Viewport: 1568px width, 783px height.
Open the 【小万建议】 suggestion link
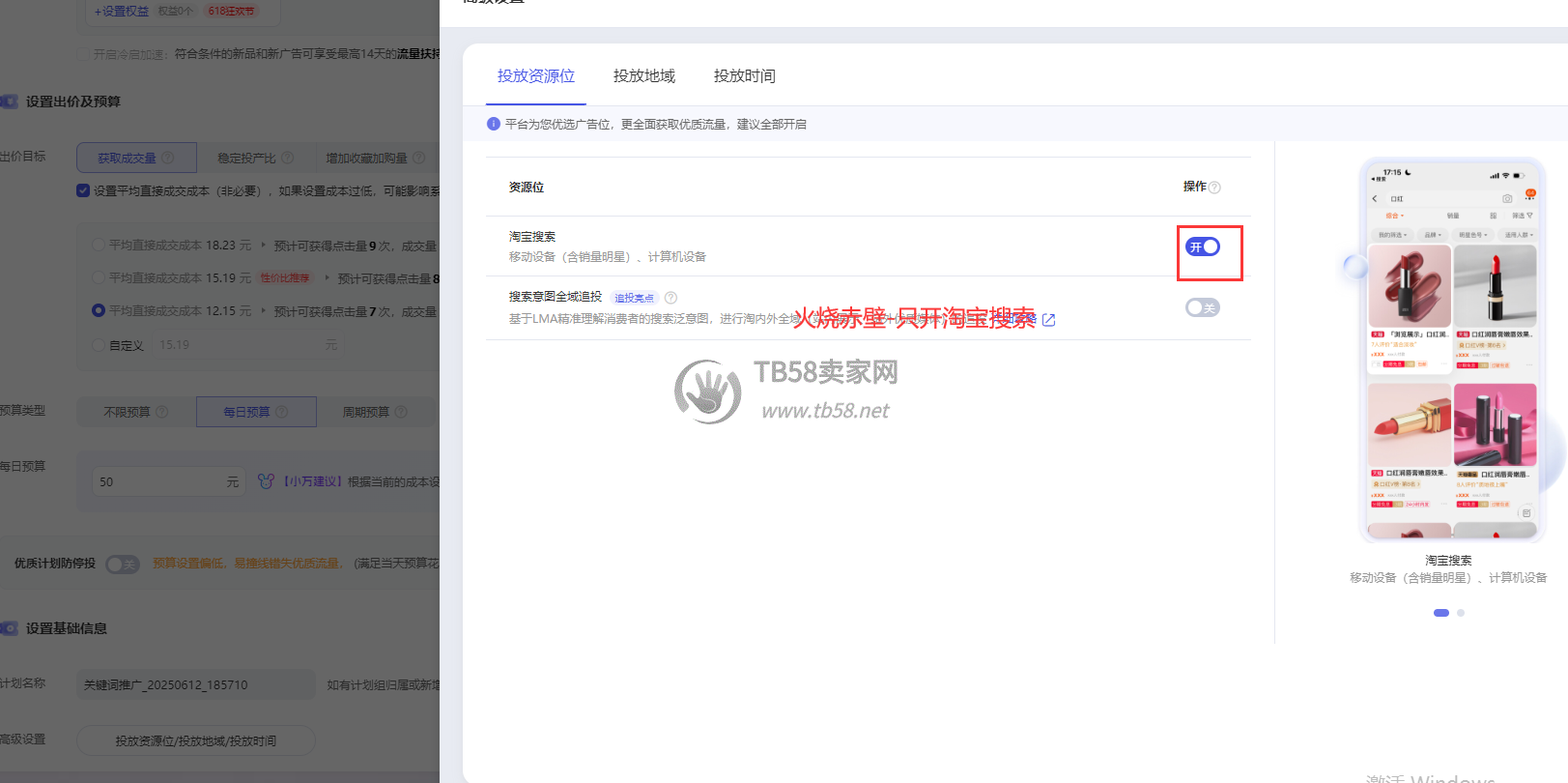click(x=312, y=481)
